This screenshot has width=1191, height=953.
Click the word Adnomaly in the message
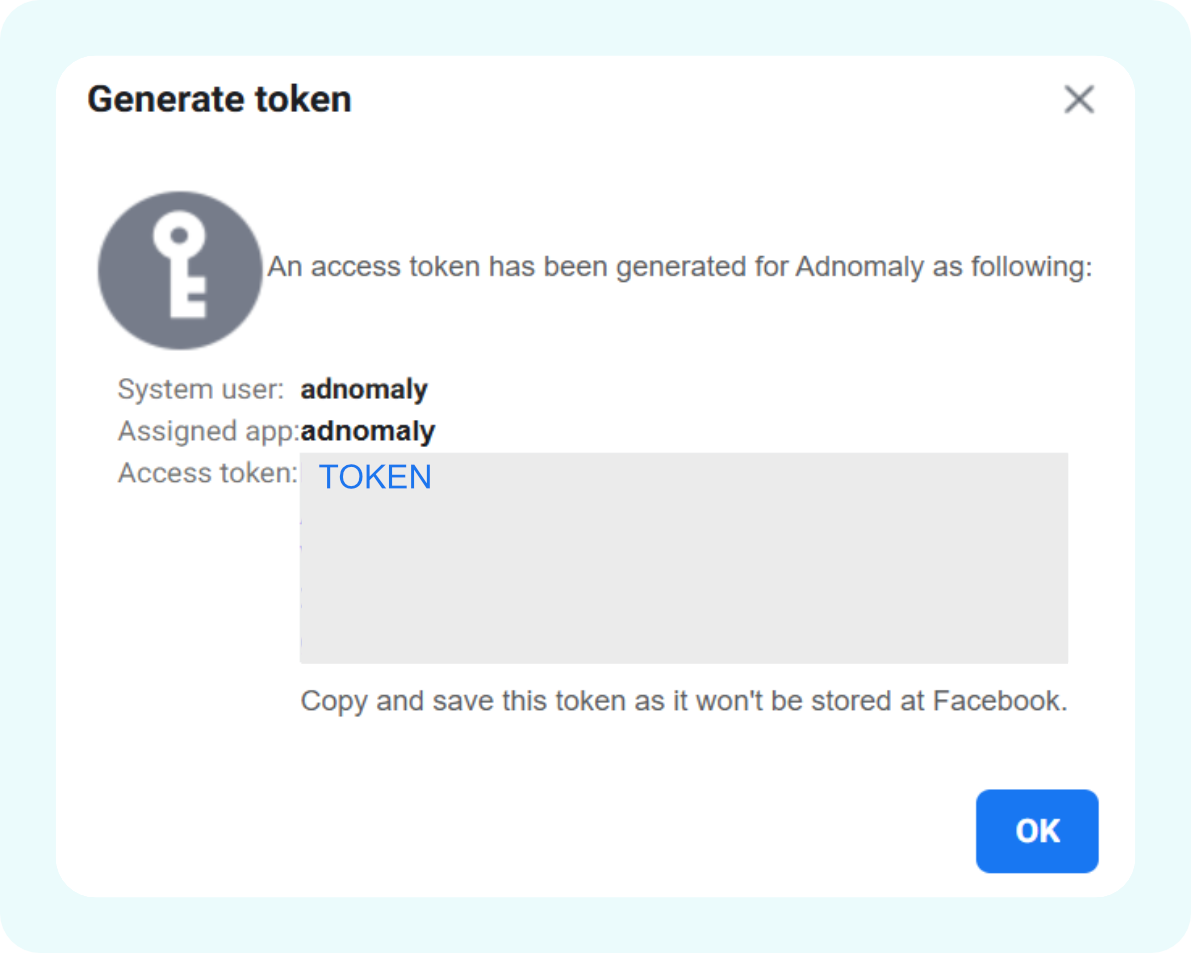point(859,268)
